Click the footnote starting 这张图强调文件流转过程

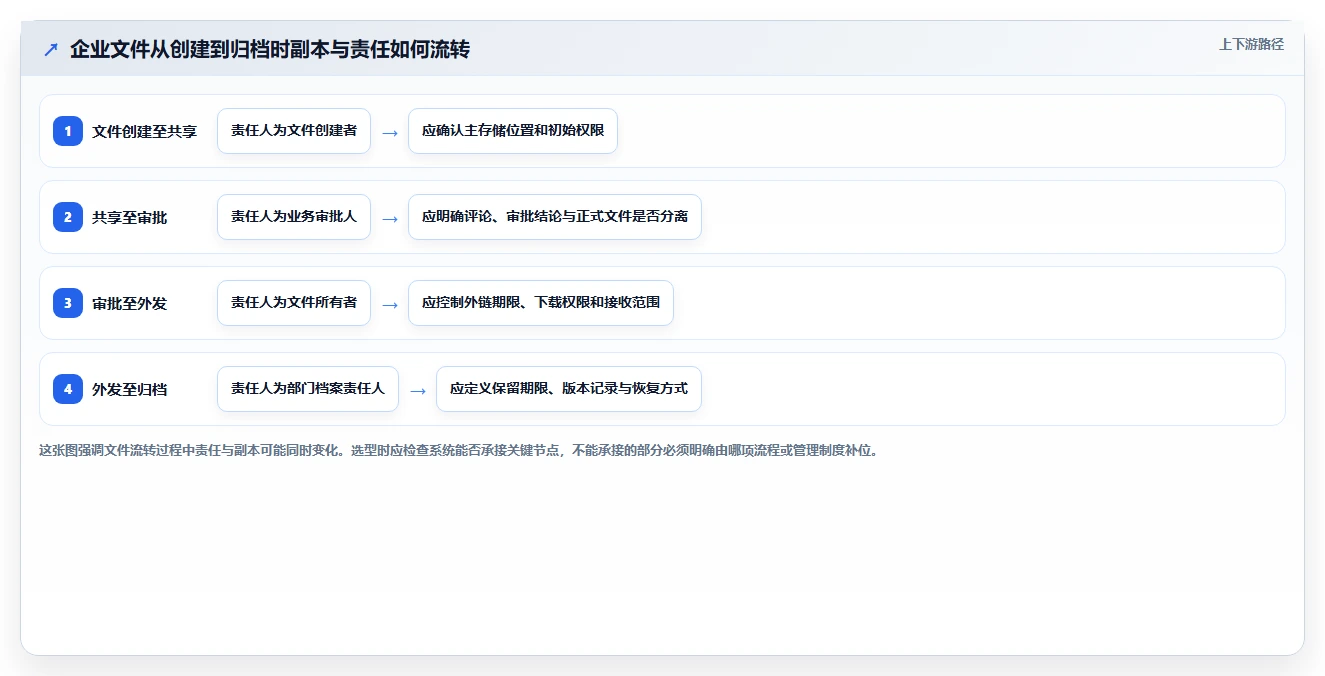pyautogui.click(x=459, y=450)
